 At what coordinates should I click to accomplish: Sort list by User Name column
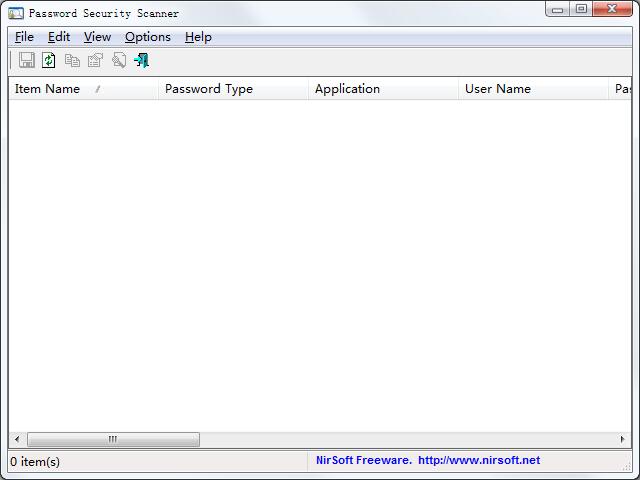[x=498, y=89]
